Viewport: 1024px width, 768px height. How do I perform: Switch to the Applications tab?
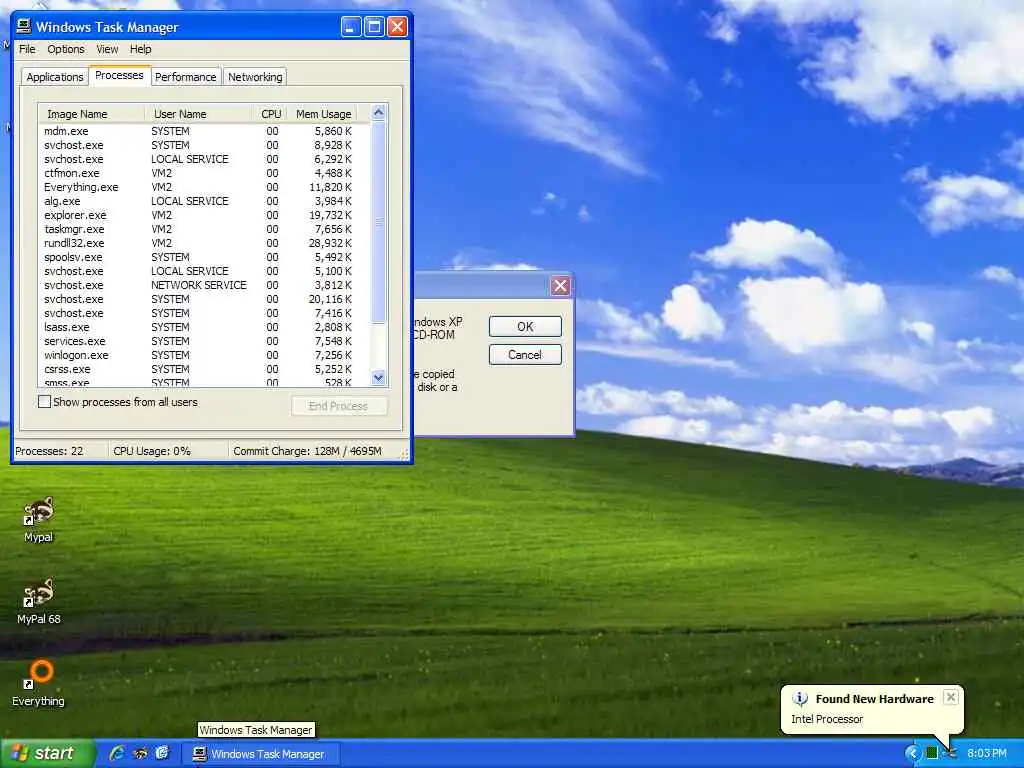[x=55, y=76]
